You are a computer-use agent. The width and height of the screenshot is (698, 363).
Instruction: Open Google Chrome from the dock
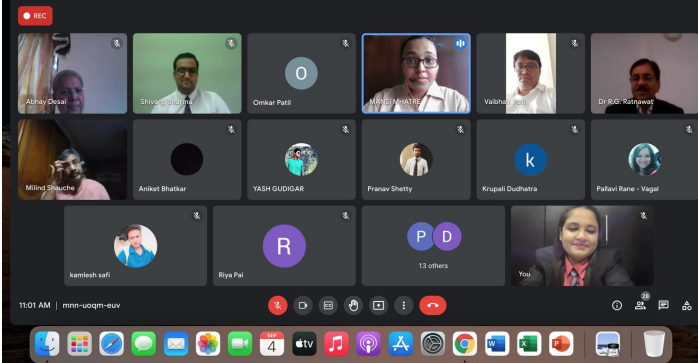pyautogui.click(x=465, y=344)
